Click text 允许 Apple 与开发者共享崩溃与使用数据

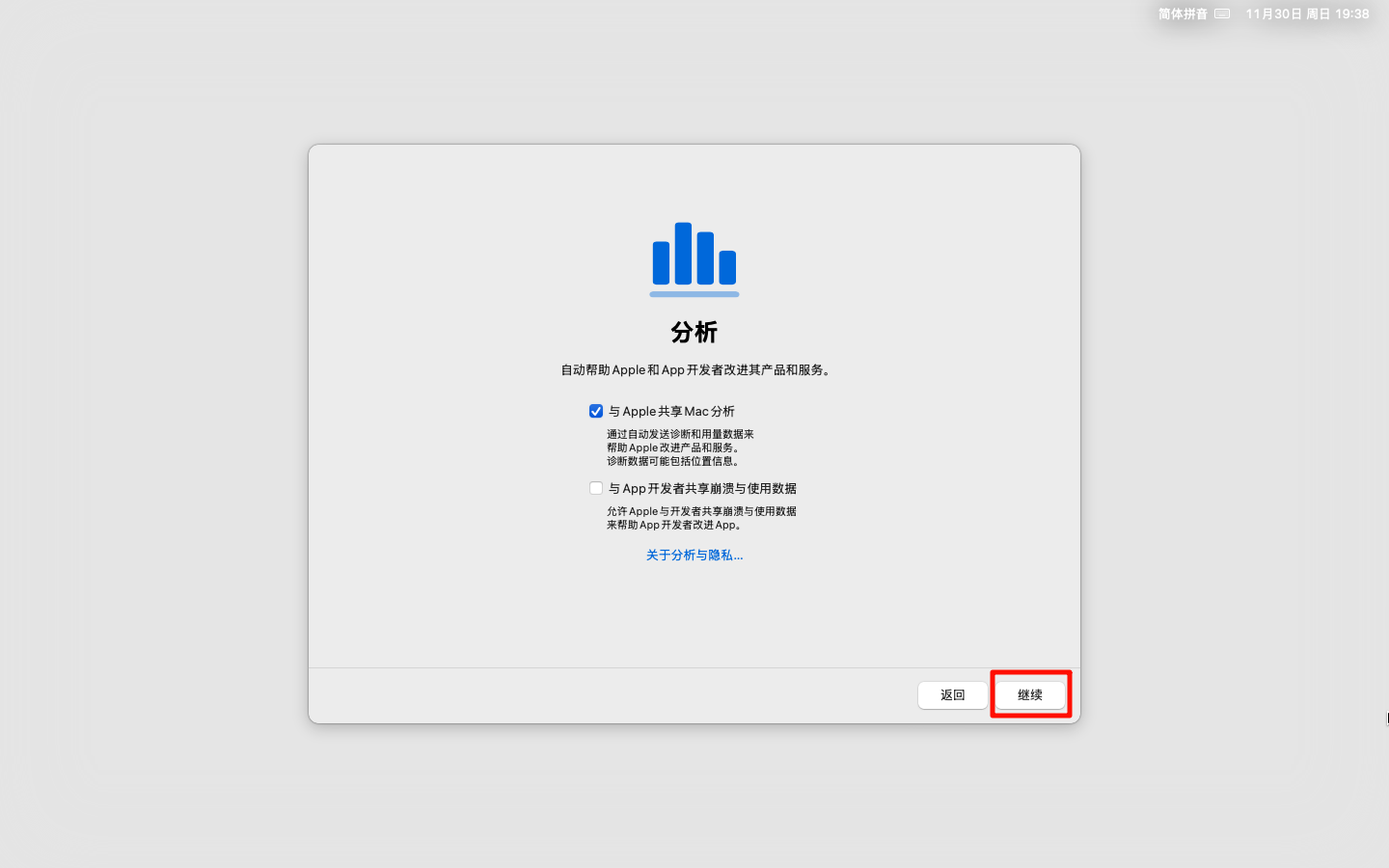point(701,511)
